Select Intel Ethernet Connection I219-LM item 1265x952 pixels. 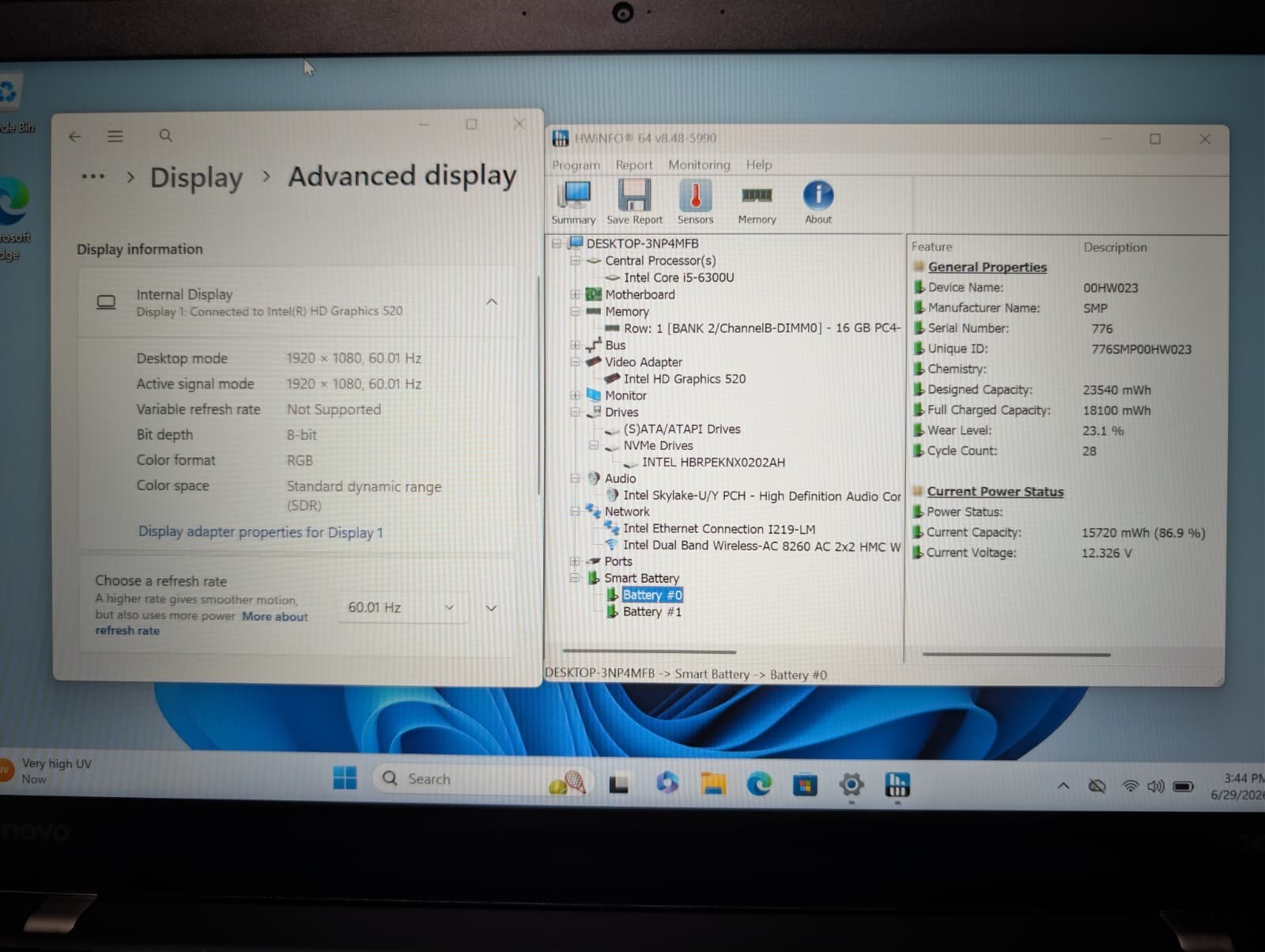(719, 529)
